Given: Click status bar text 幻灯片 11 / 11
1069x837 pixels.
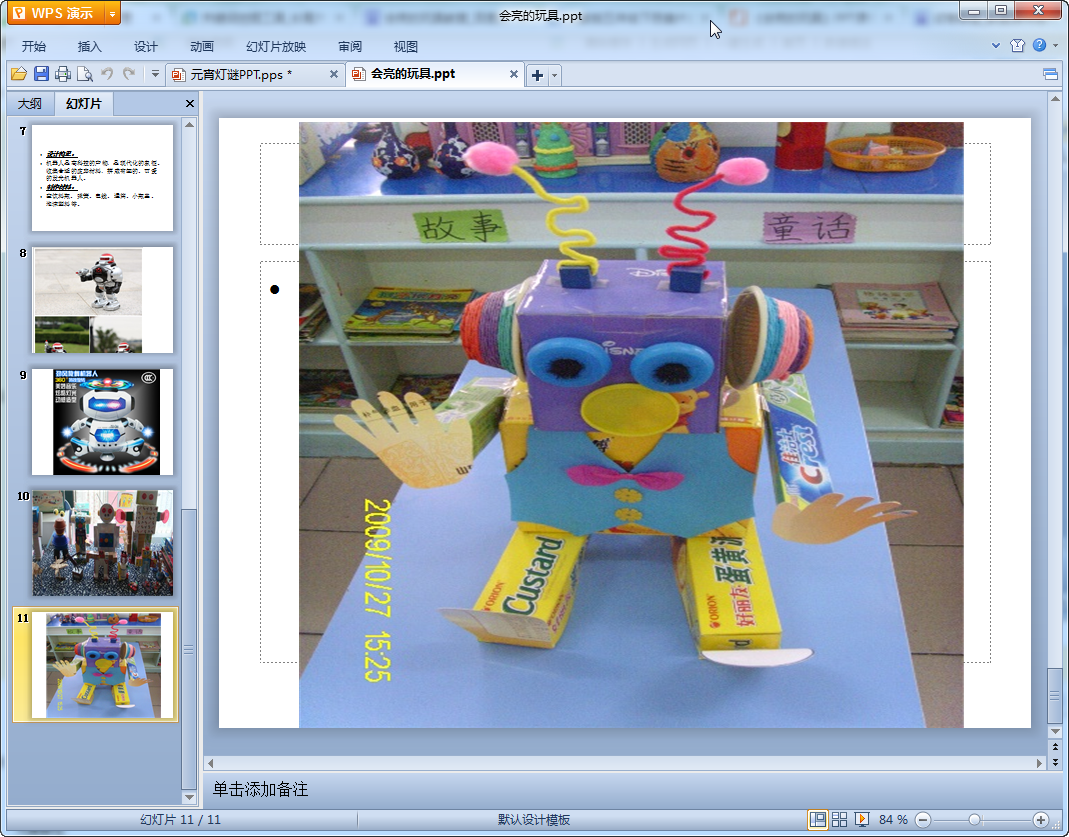Looking at the screenshot, I should click(181, 819).
